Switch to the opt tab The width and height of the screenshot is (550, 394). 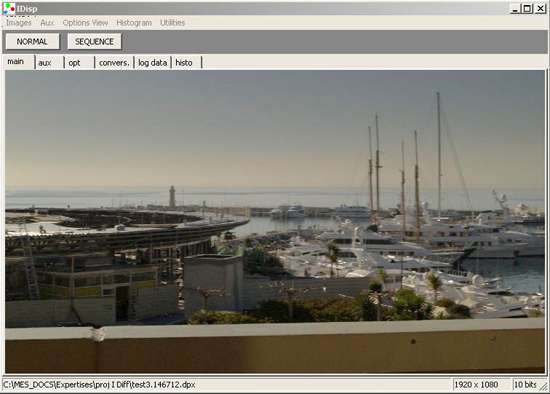point(79,63)
